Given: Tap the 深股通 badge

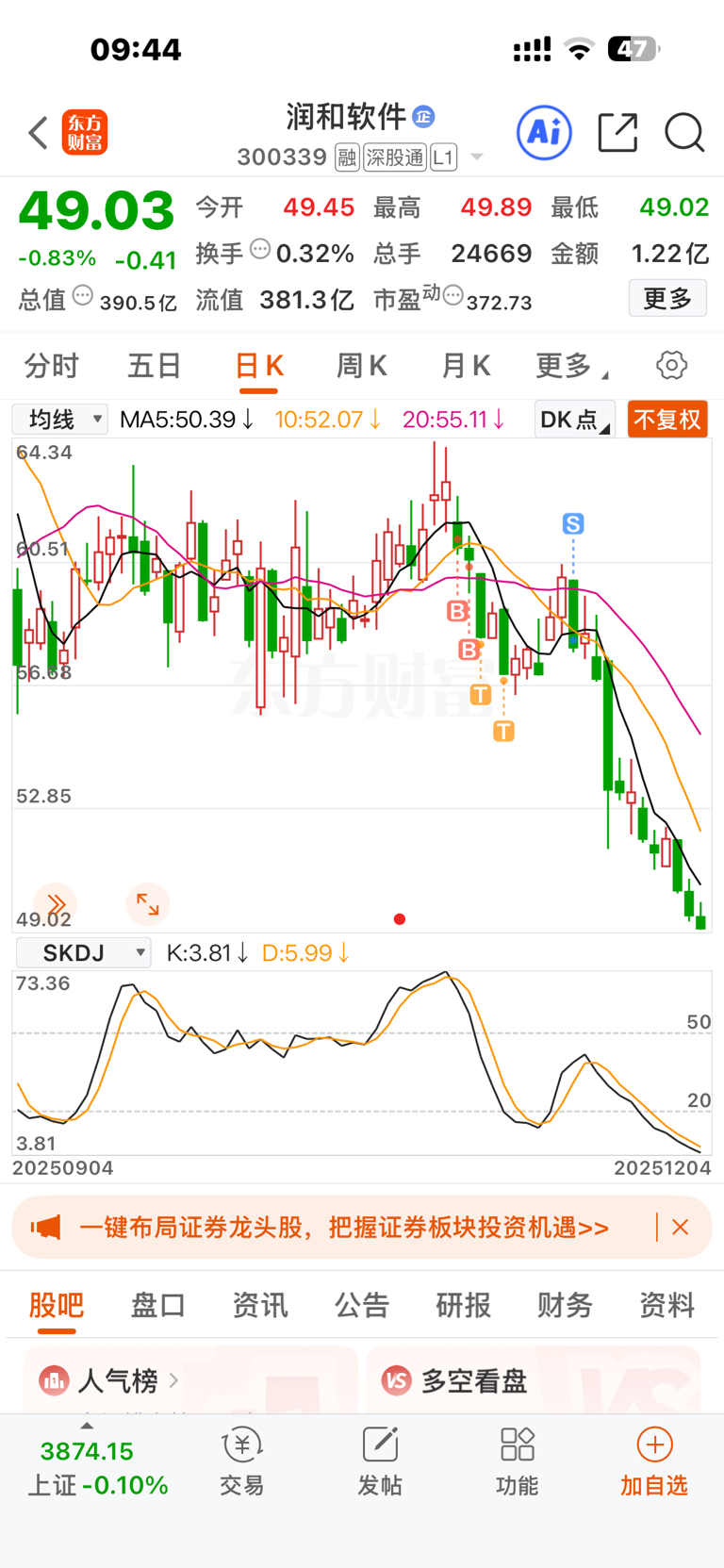Looking at the screenshot, I should 395,157.
